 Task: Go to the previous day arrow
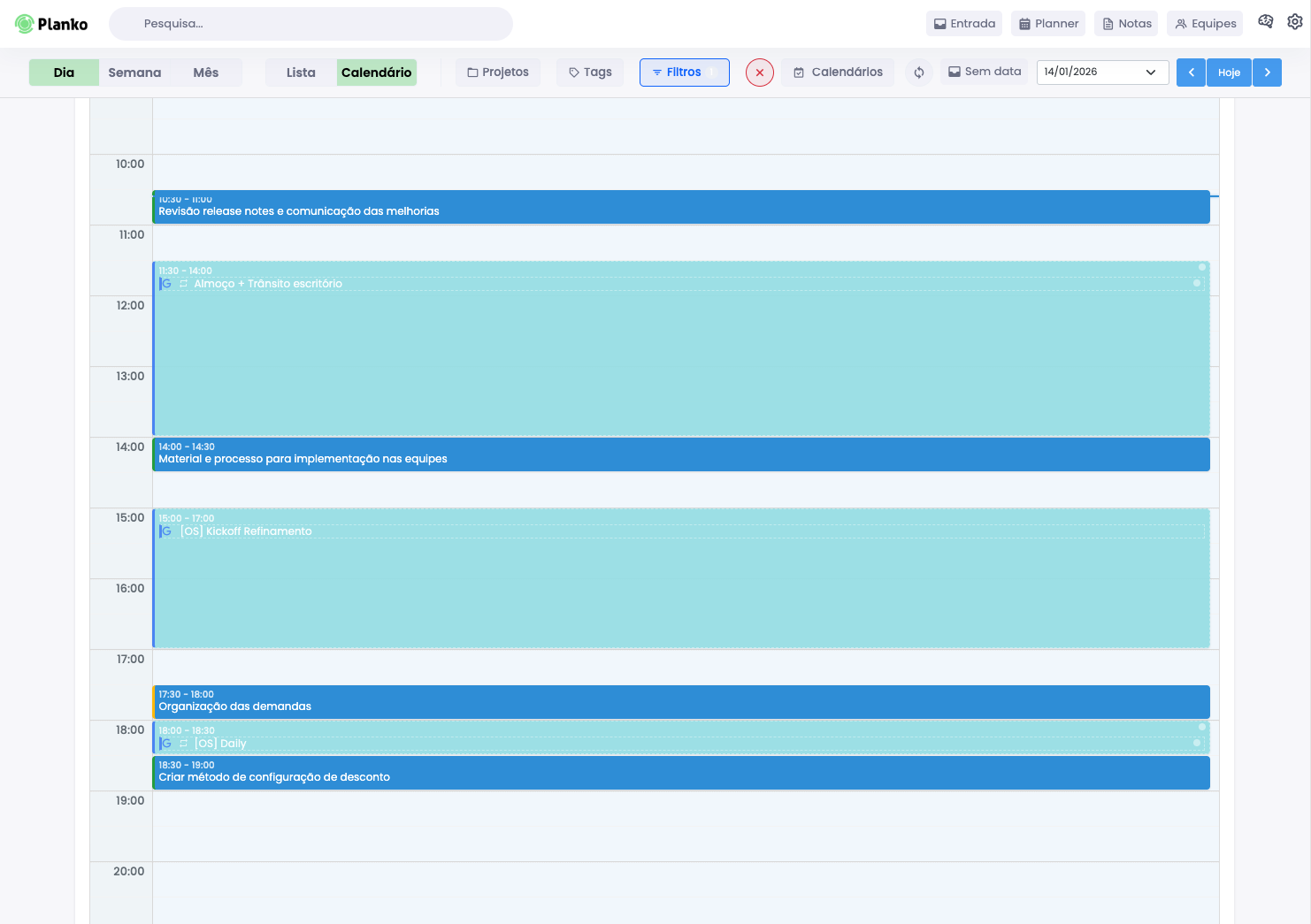click(1192, 73)
